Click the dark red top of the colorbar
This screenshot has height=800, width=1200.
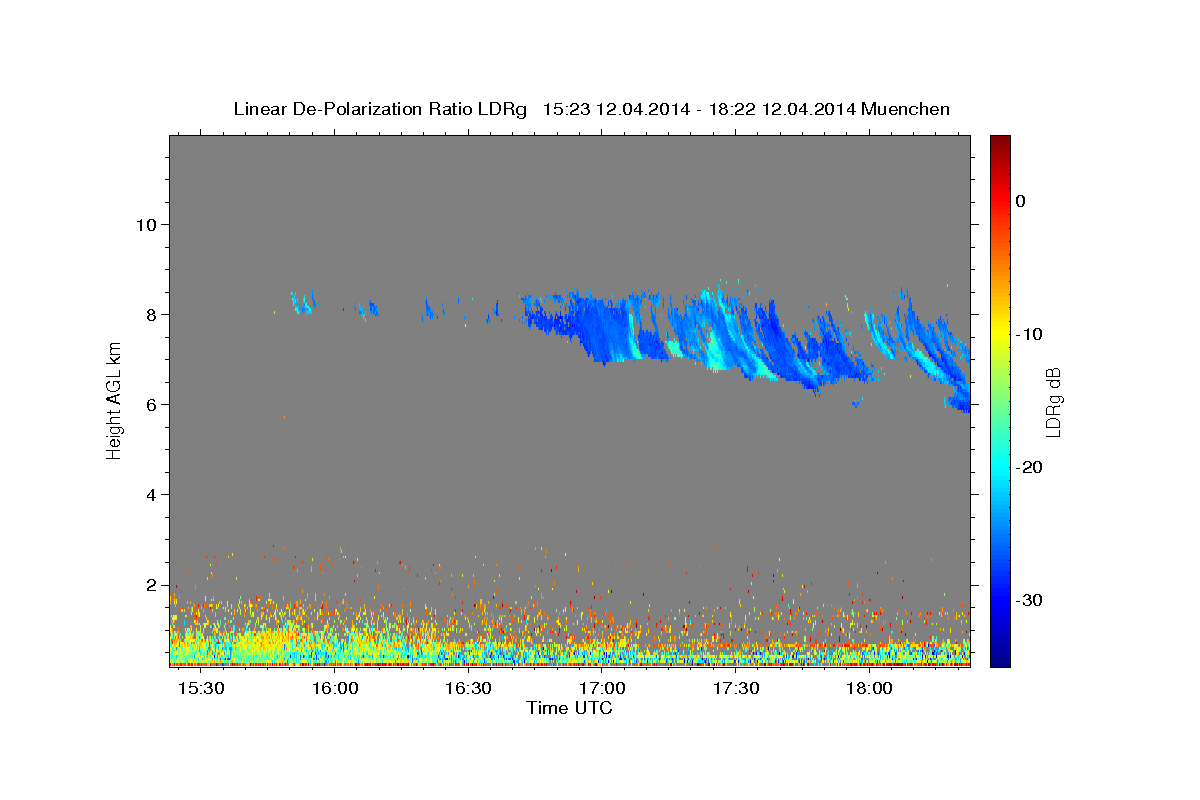click(x=1000, y=142)
